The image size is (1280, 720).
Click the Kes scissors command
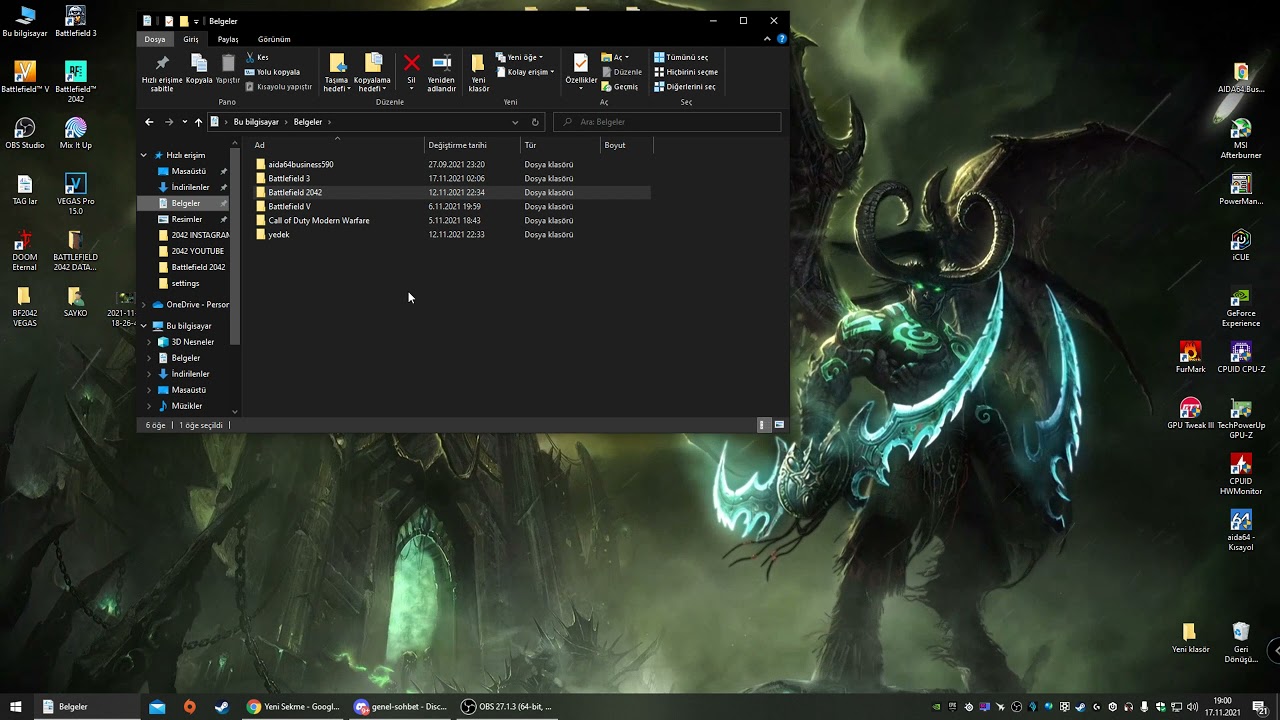click(257, 58)
